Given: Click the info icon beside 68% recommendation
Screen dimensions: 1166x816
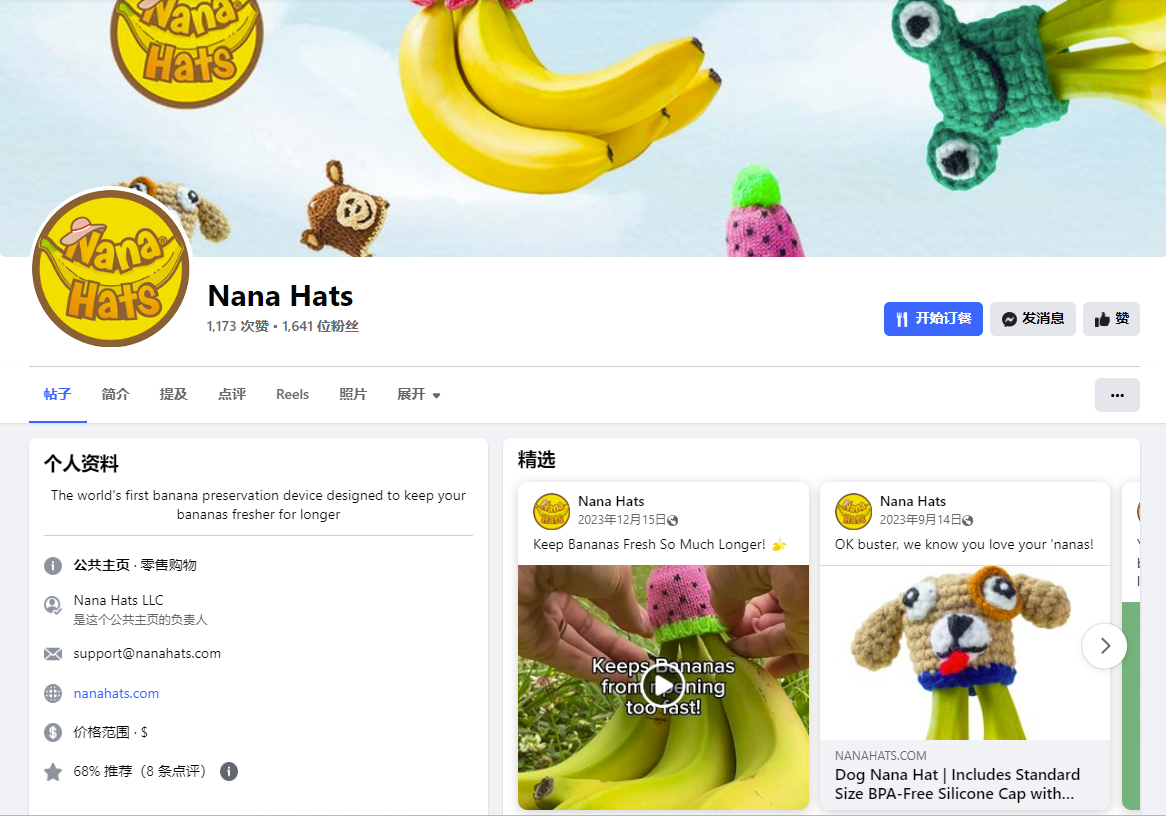Looking at the screenshot, I should 229,771.
